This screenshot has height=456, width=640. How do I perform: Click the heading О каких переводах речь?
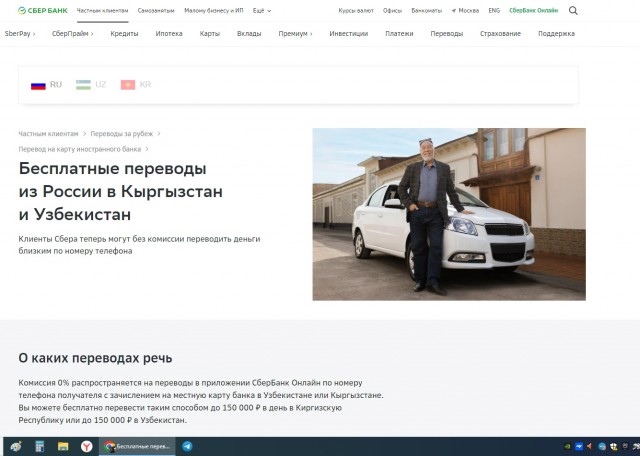pyautogui.click(x=95, y=358)
